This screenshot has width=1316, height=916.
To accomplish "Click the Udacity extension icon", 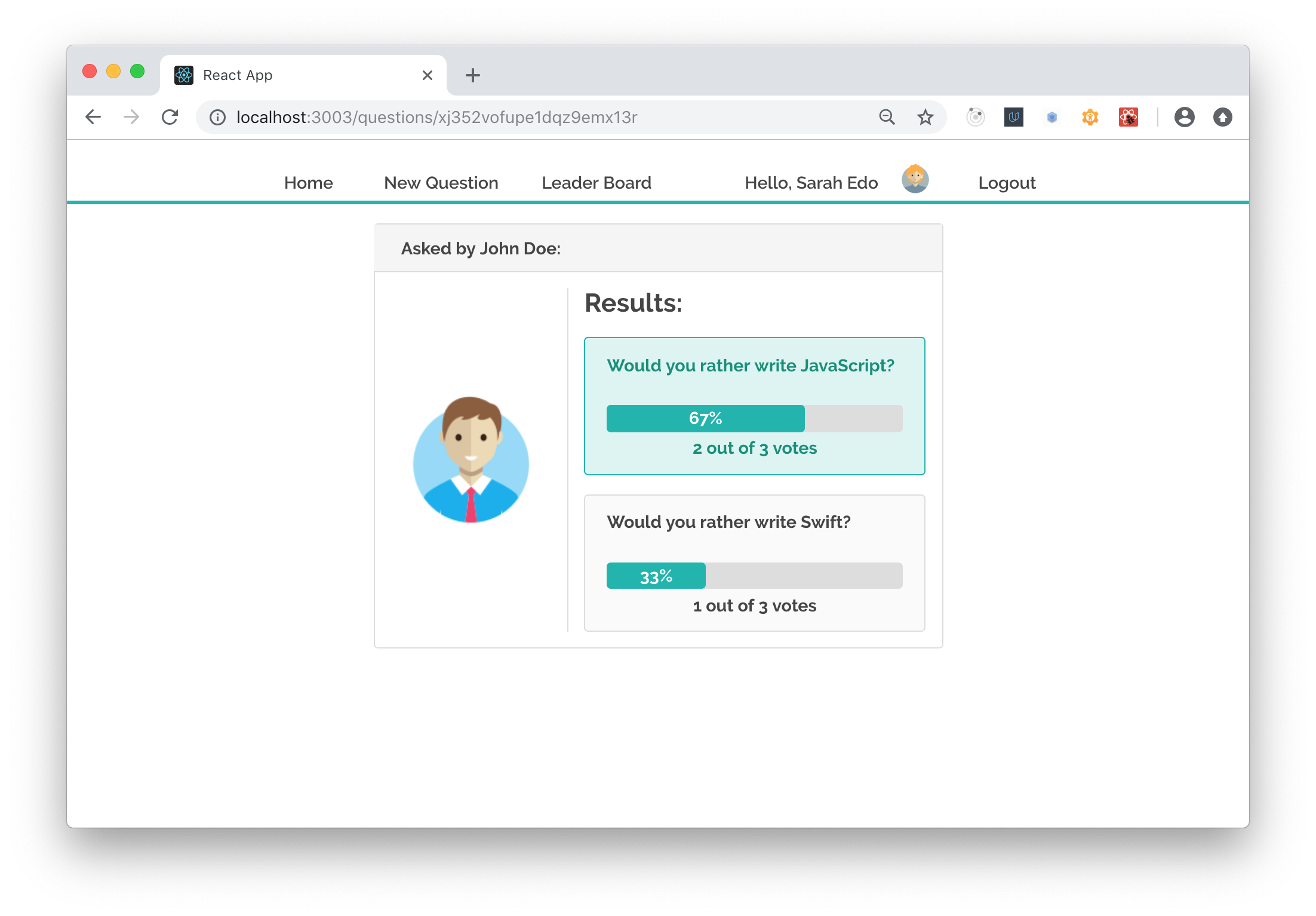I will [1014, 117].
